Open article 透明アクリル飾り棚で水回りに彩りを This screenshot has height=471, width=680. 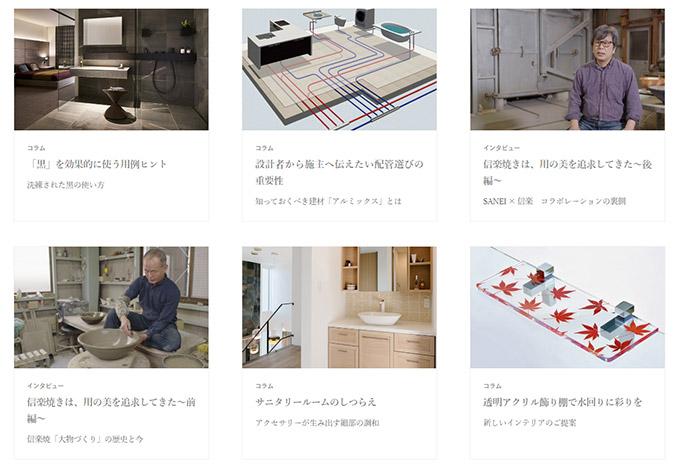[x=562, y=402]
